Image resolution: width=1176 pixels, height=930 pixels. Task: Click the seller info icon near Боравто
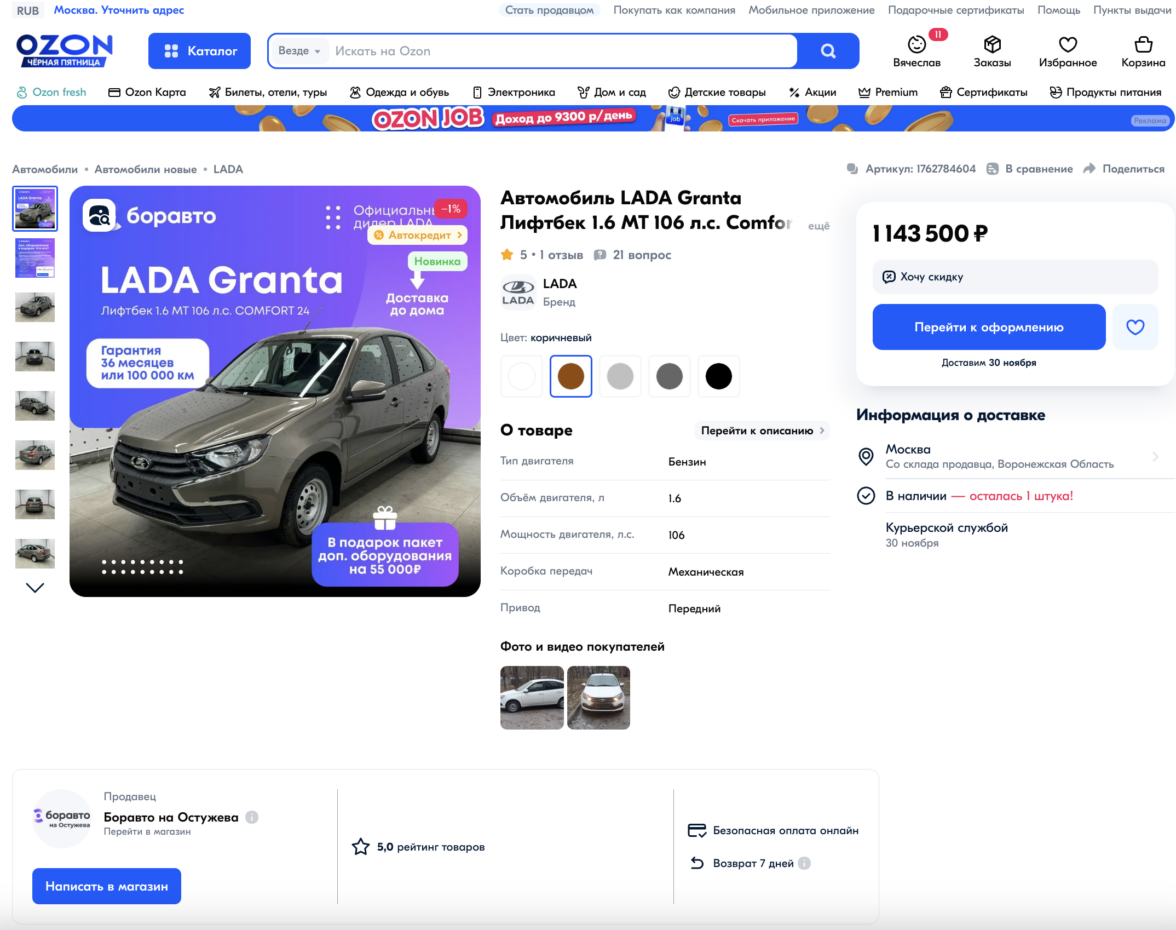(252, 818)
